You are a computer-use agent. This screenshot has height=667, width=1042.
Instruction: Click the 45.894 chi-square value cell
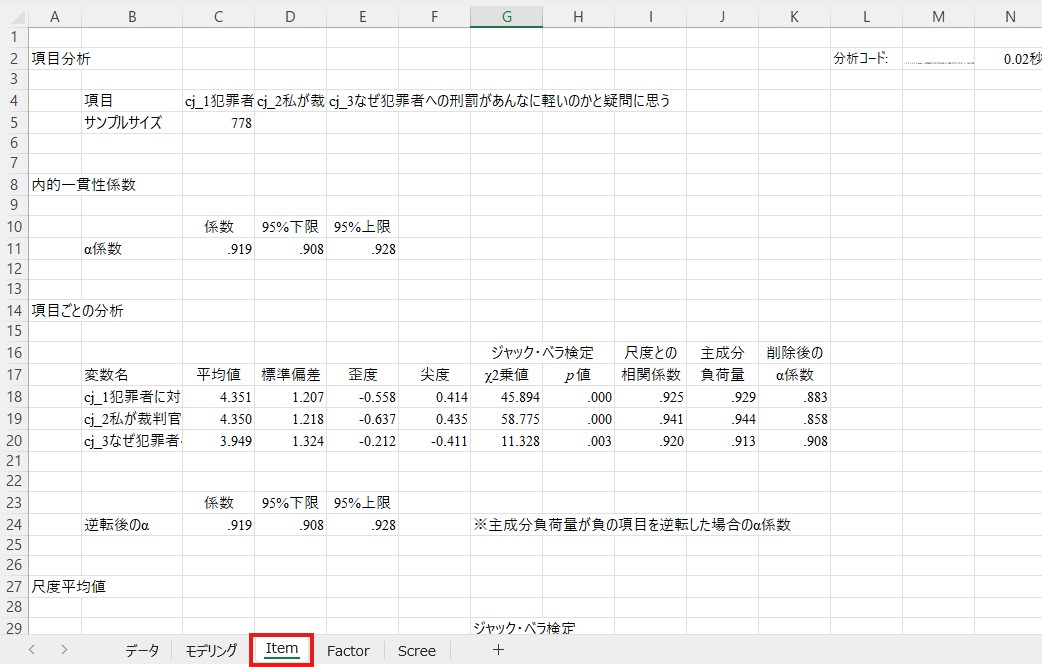click(506, 397)
